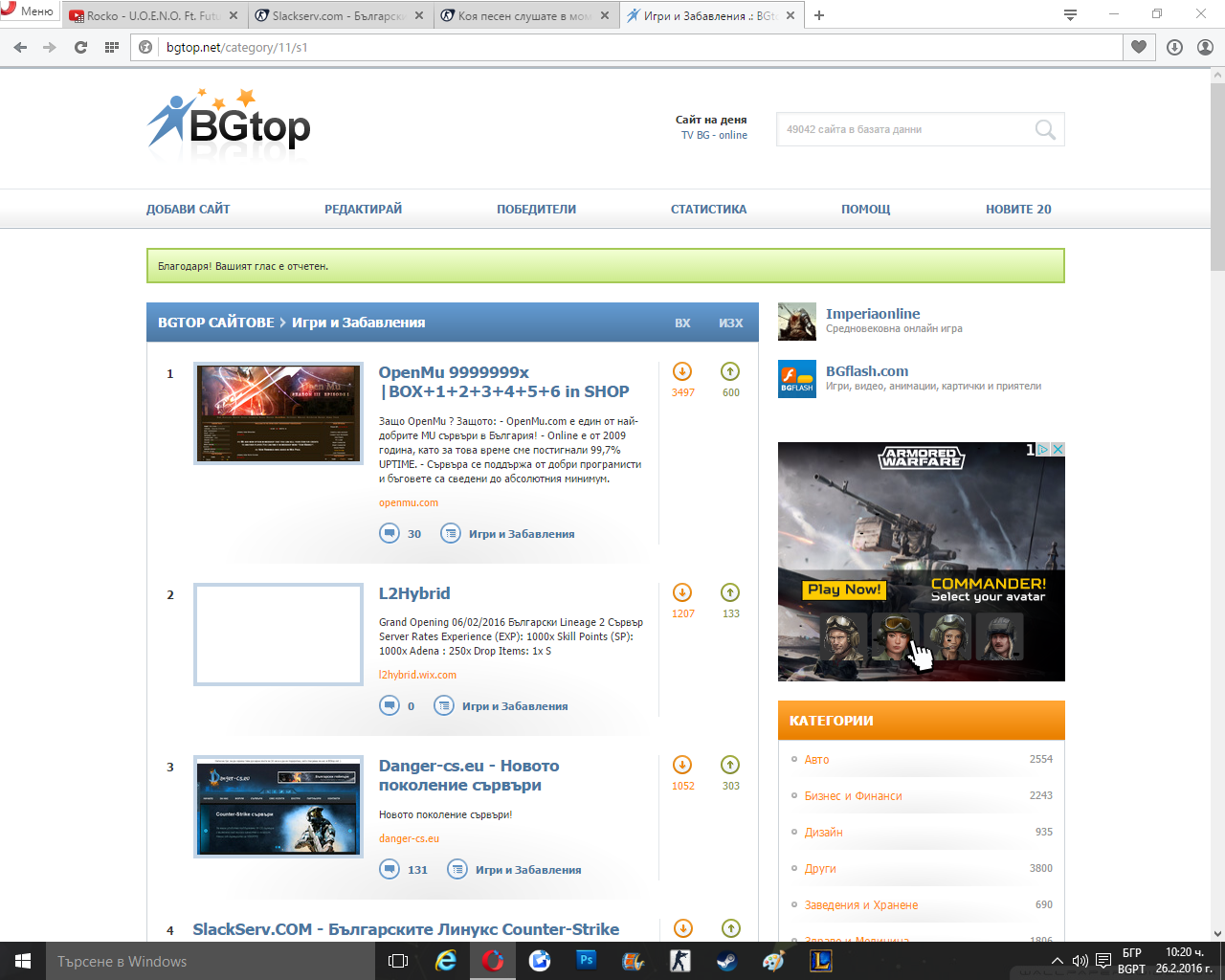Open Danger-cs comments icon with 131
This screenshot has width=1225, height=980.
click(390, 869)
